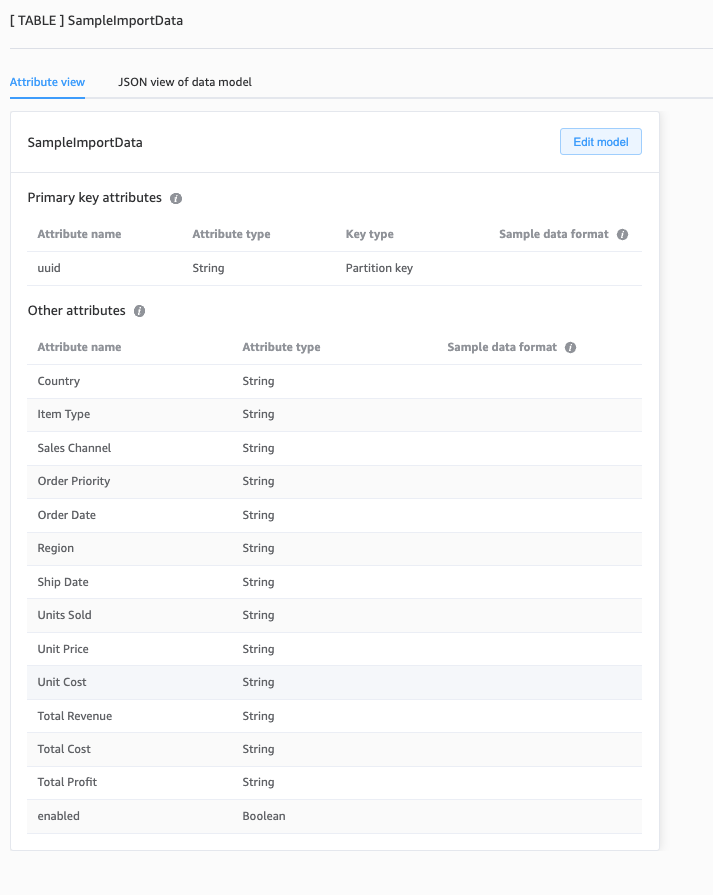This screenshot has width=713, height=895.
Task: Click the [ TABLE ] SampleImportData page title
Action: tap(96, 20)
